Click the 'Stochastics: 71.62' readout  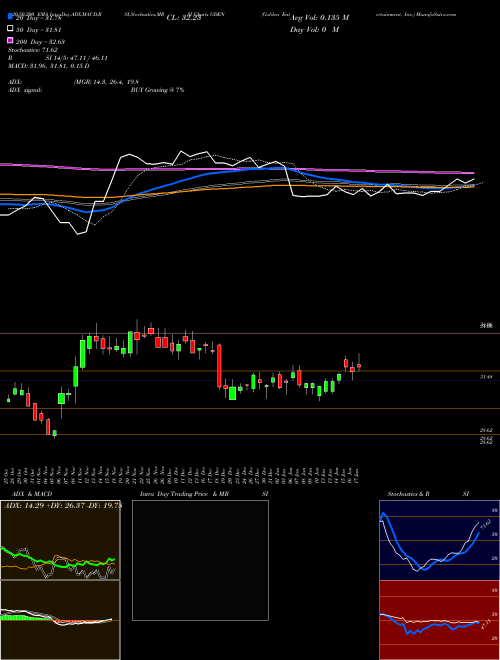pos(33,50)
